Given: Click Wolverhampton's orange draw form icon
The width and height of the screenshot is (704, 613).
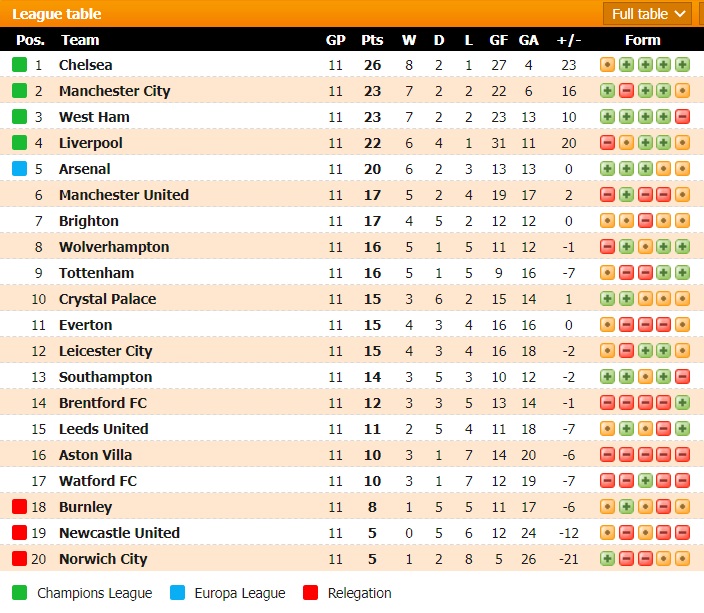Looking at the screenshot, I should [645, 247].
